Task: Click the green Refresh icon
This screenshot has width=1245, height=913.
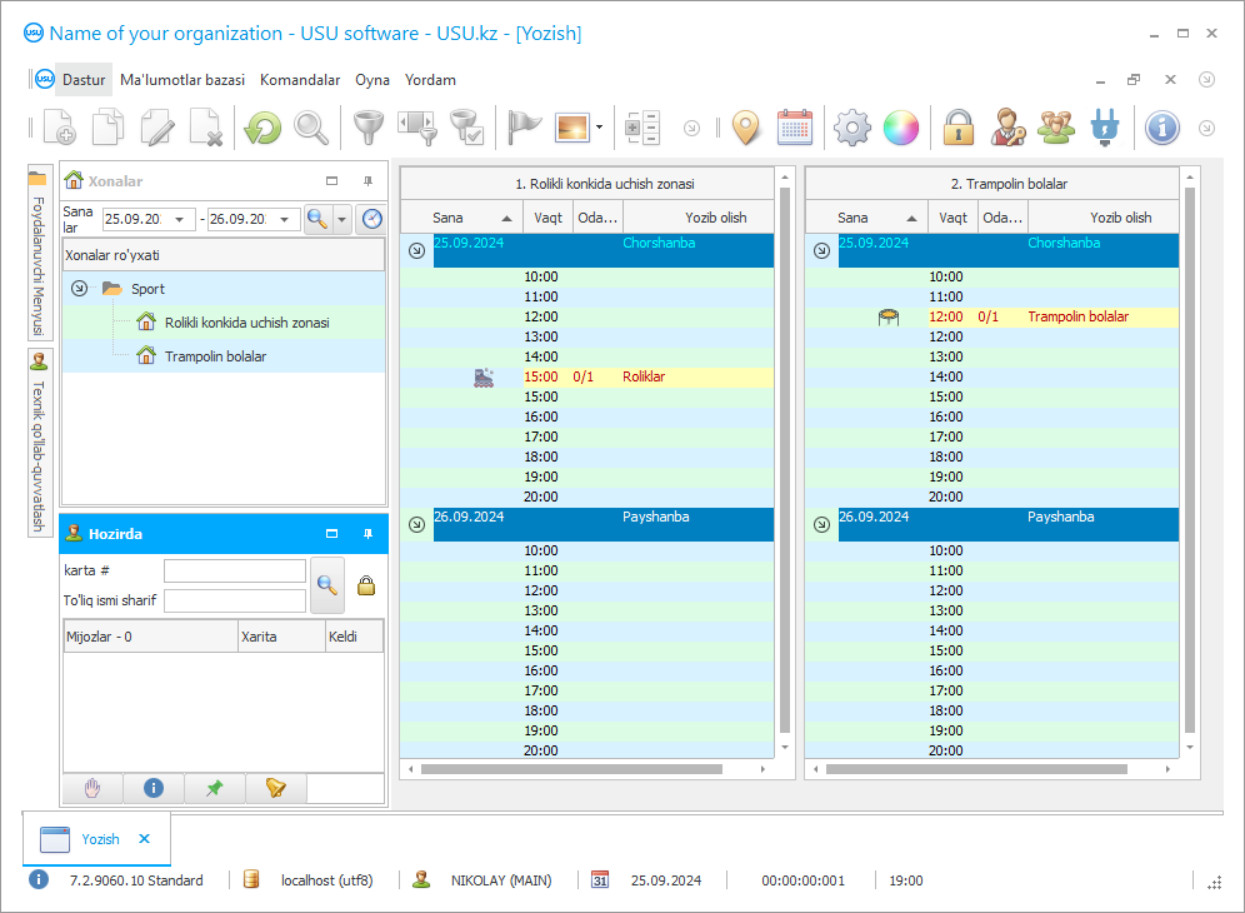Action: pos(262,128)
